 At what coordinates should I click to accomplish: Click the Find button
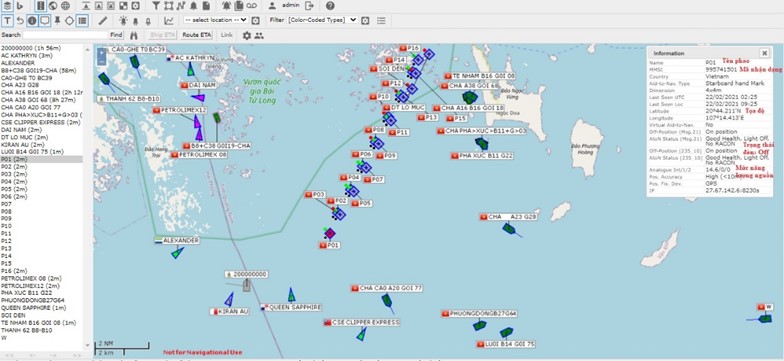tap(116, 35)
